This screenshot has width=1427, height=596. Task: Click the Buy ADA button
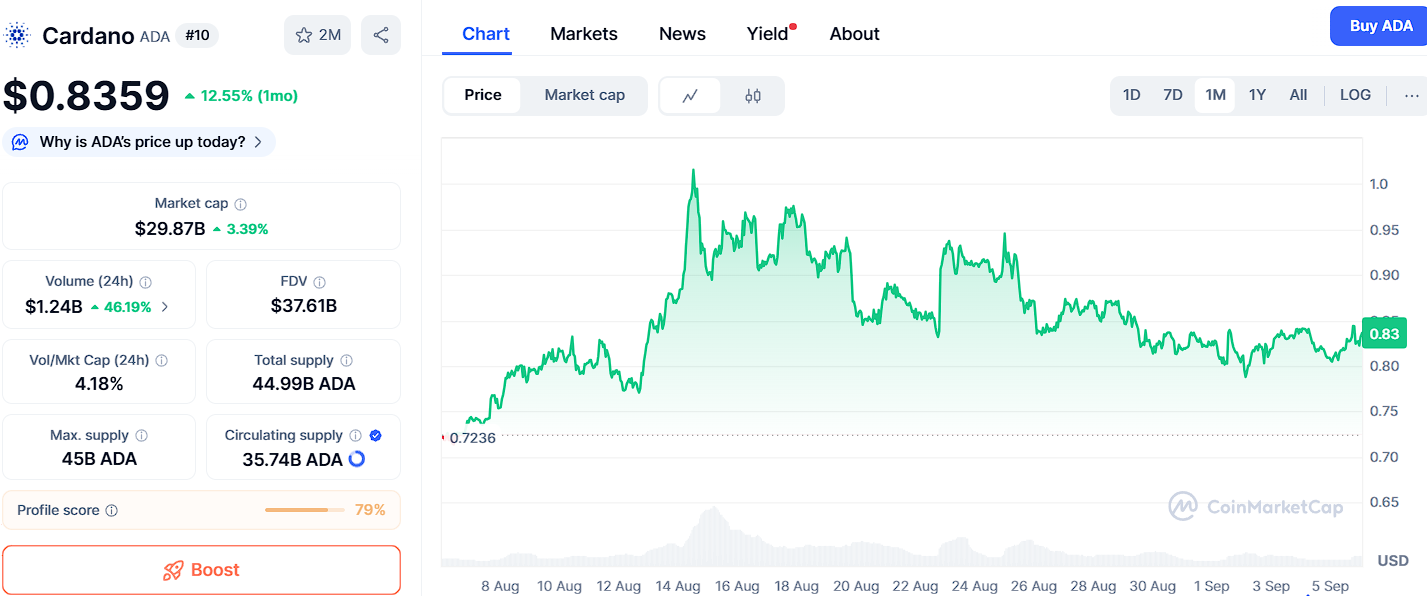(1380, 26)
